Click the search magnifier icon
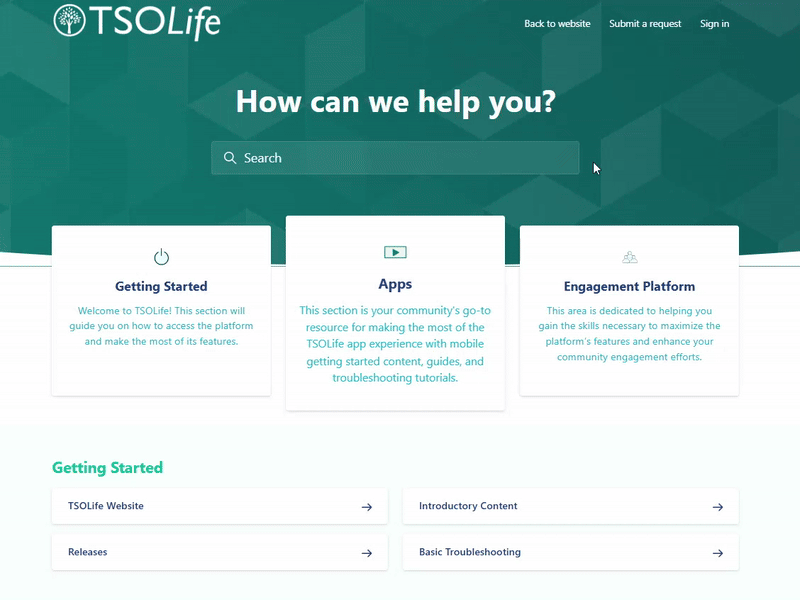800x600 pixels. tap(230, 158)
